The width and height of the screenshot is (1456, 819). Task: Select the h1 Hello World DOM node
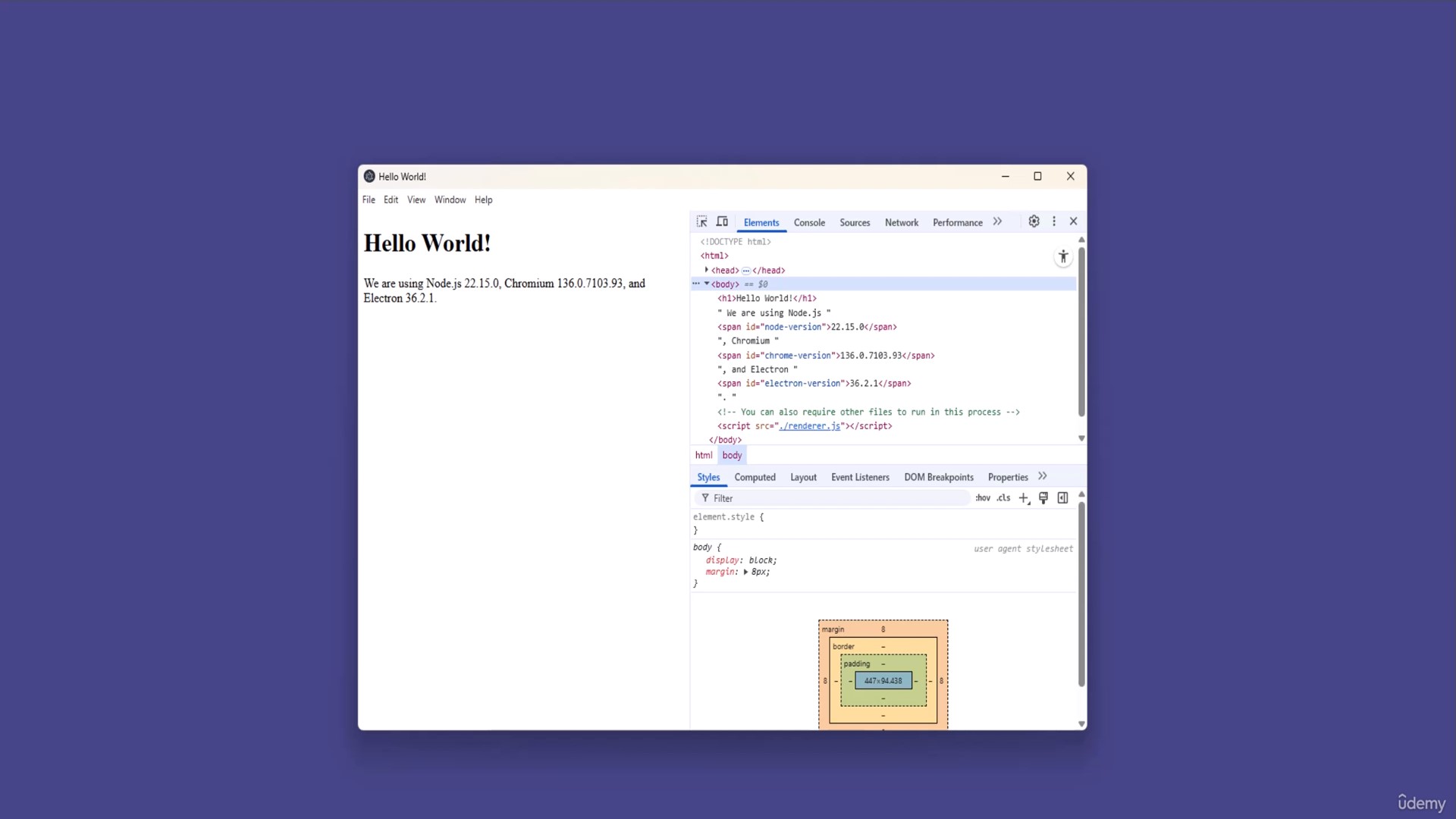[767, 299]
